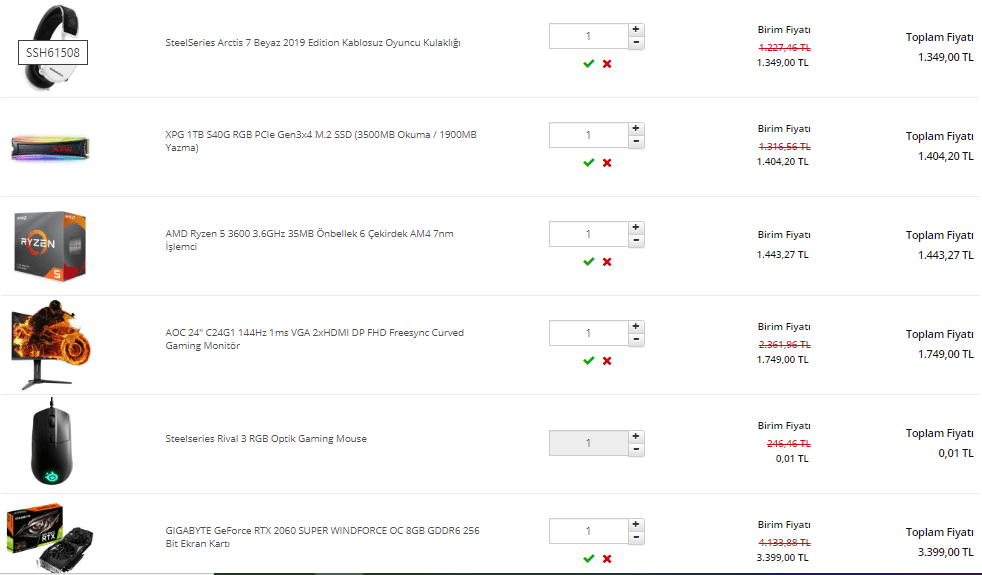Remove XPG 1TB S40G SSD with red X
Viewport: 982px width, 575px height.
[x=607, y=163]
